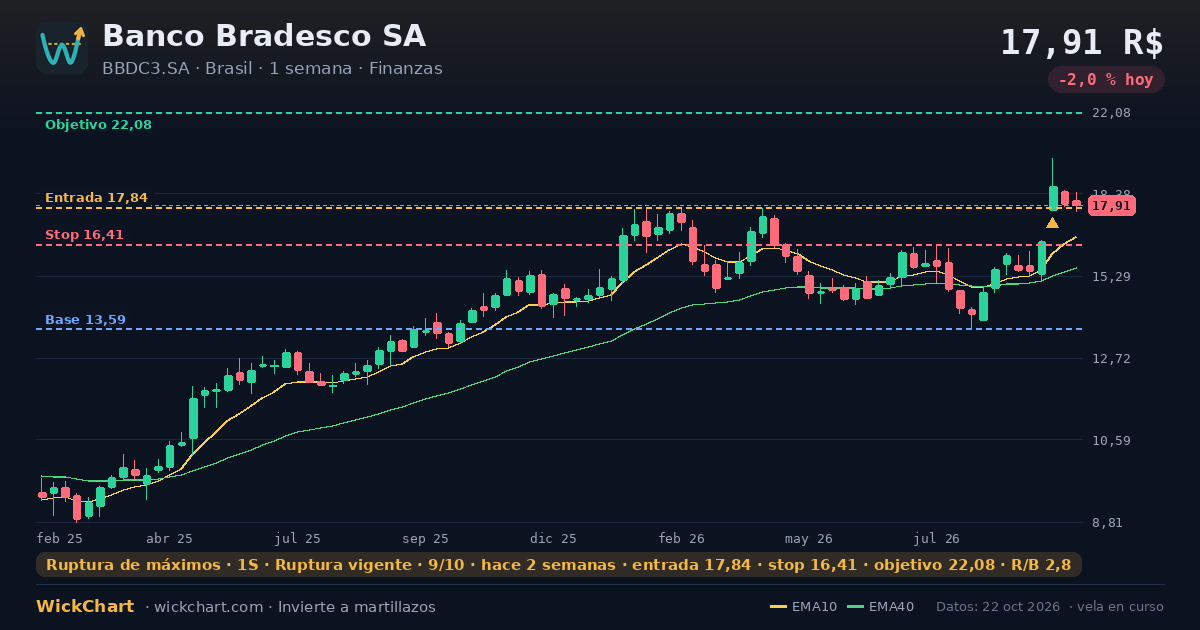Click the WickChart logo icon

pyautogui.click(x=62, y=48)
